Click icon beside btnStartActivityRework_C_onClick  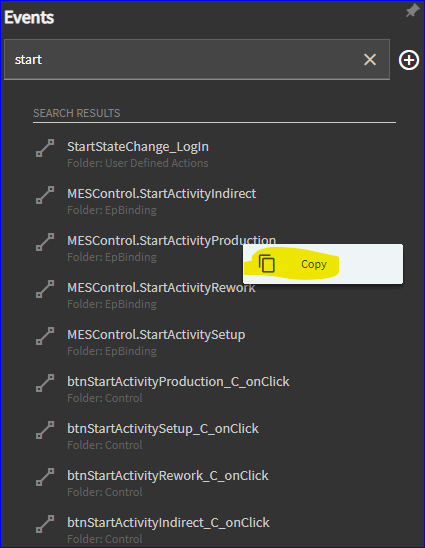click(x=45, y=477)
